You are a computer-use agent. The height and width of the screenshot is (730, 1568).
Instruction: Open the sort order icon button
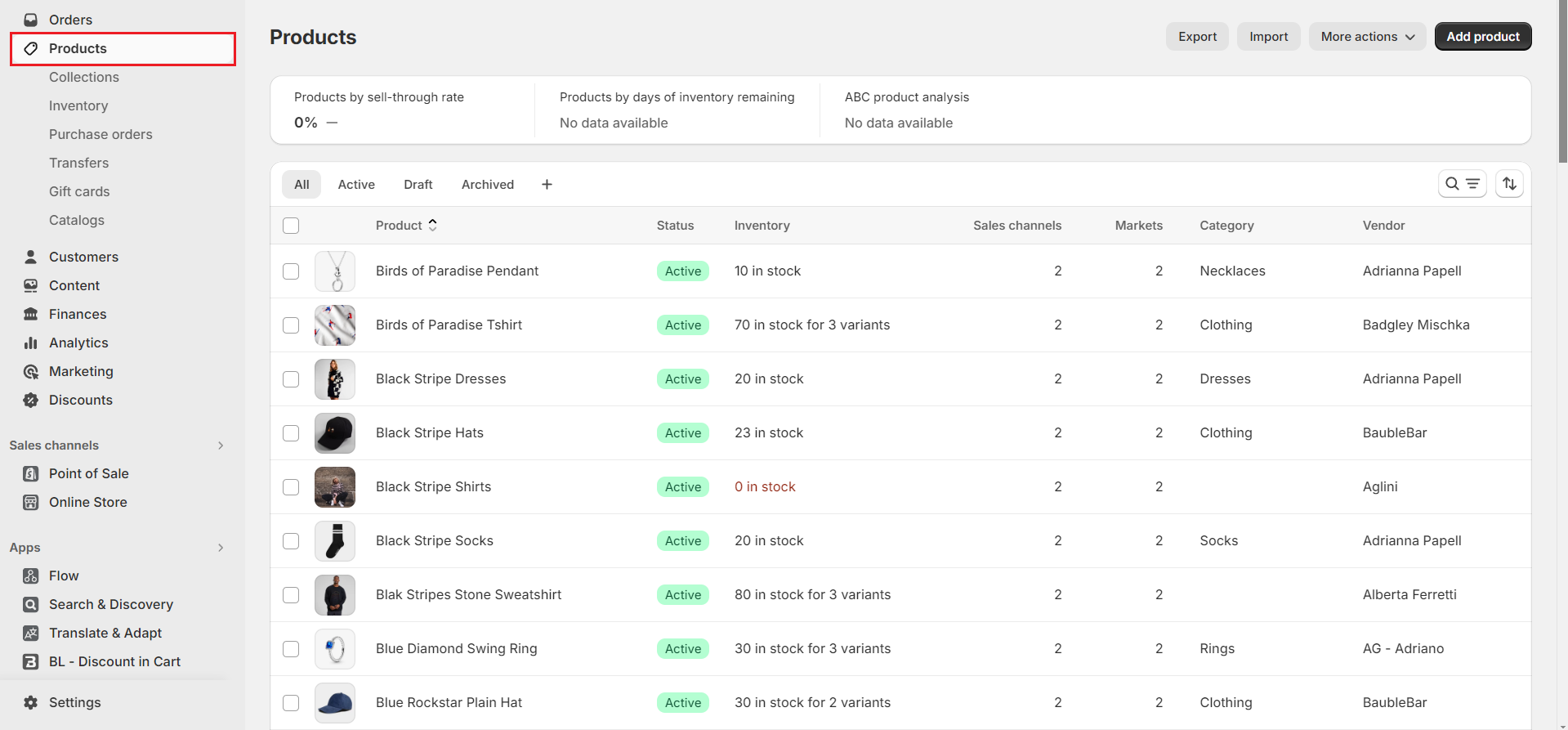[x=1509, y=184]
